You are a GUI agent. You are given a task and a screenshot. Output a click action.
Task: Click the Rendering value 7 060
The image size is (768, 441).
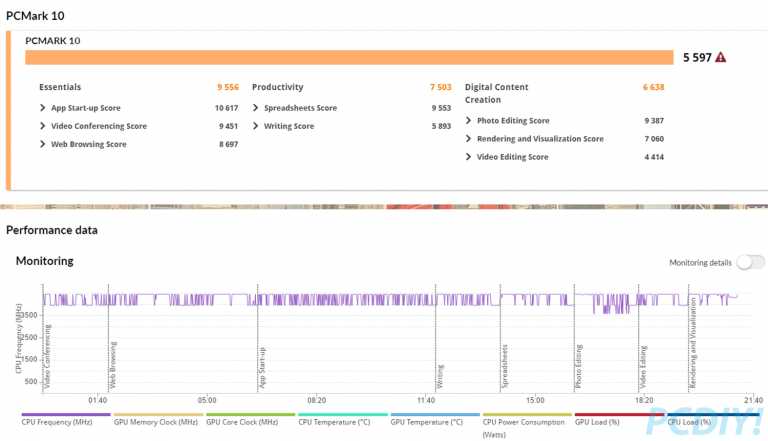(x=654, y=139)
